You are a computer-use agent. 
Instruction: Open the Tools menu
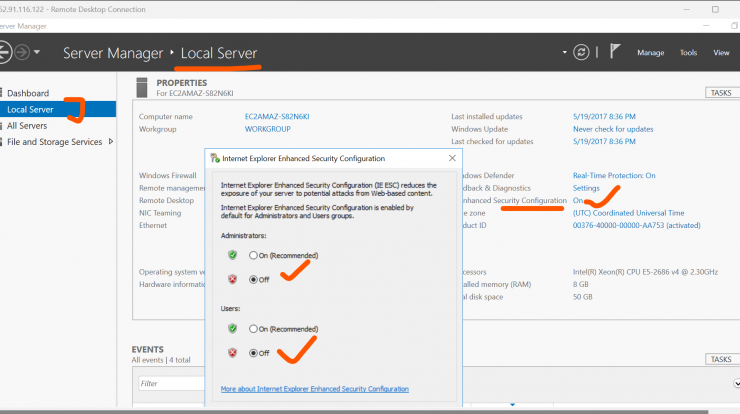click(x=688, y=53)
